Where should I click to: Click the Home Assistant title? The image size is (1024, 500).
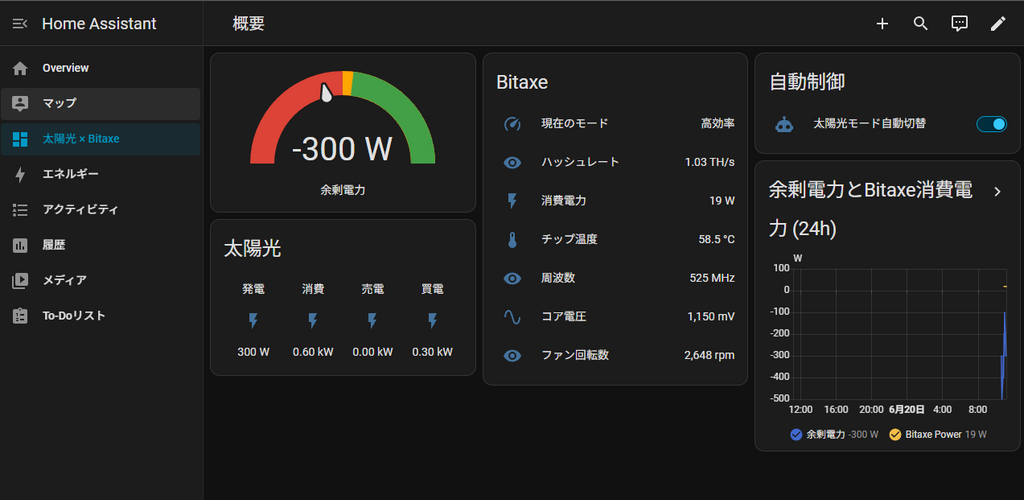[99, 24]
